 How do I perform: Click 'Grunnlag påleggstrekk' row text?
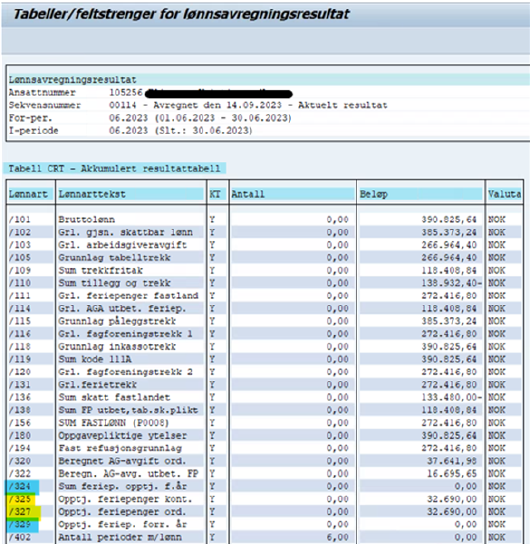coord(117,321)
